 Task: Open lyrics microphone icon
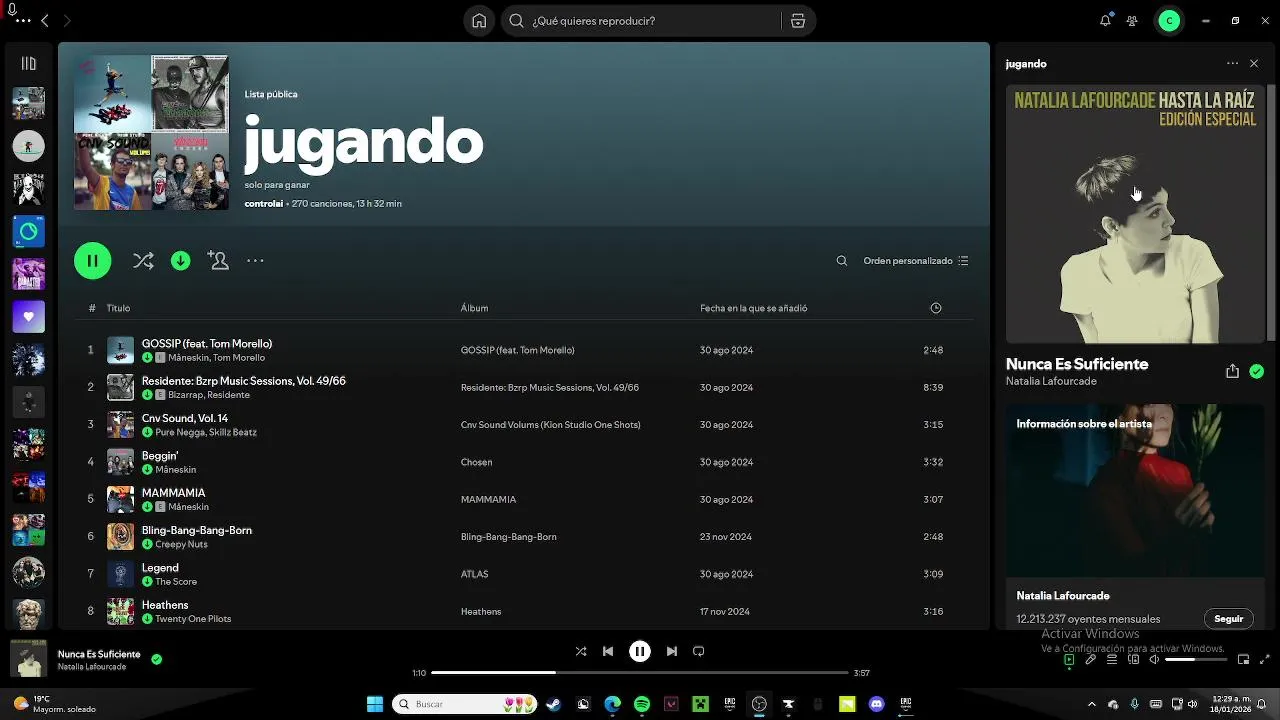pos(1090,660)
